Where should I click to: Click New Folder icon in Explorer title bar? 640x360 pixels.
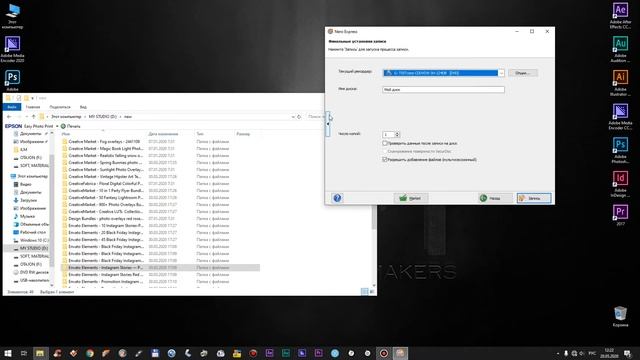point(26,98)
